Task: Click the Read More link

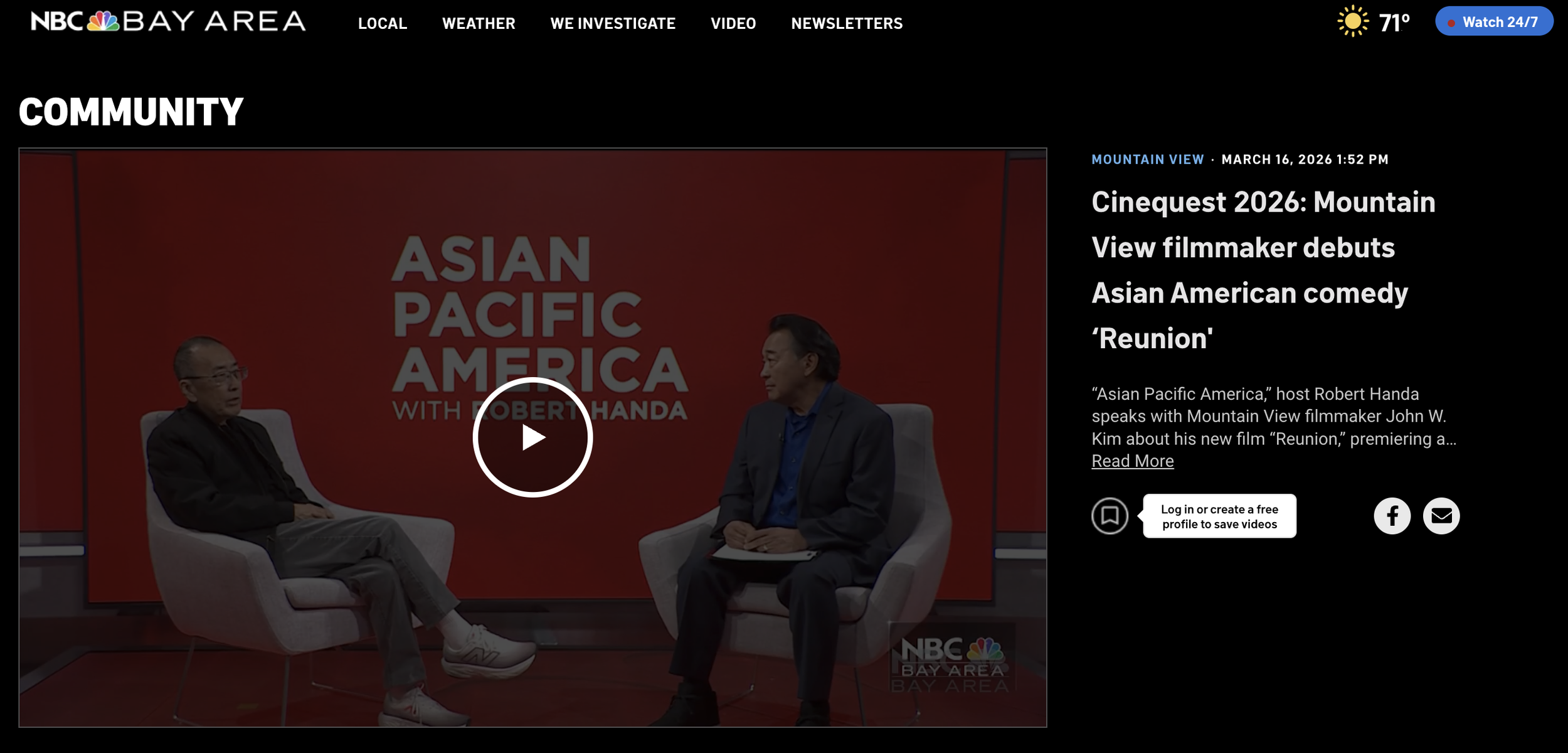Action: [x=1133, y=461]
